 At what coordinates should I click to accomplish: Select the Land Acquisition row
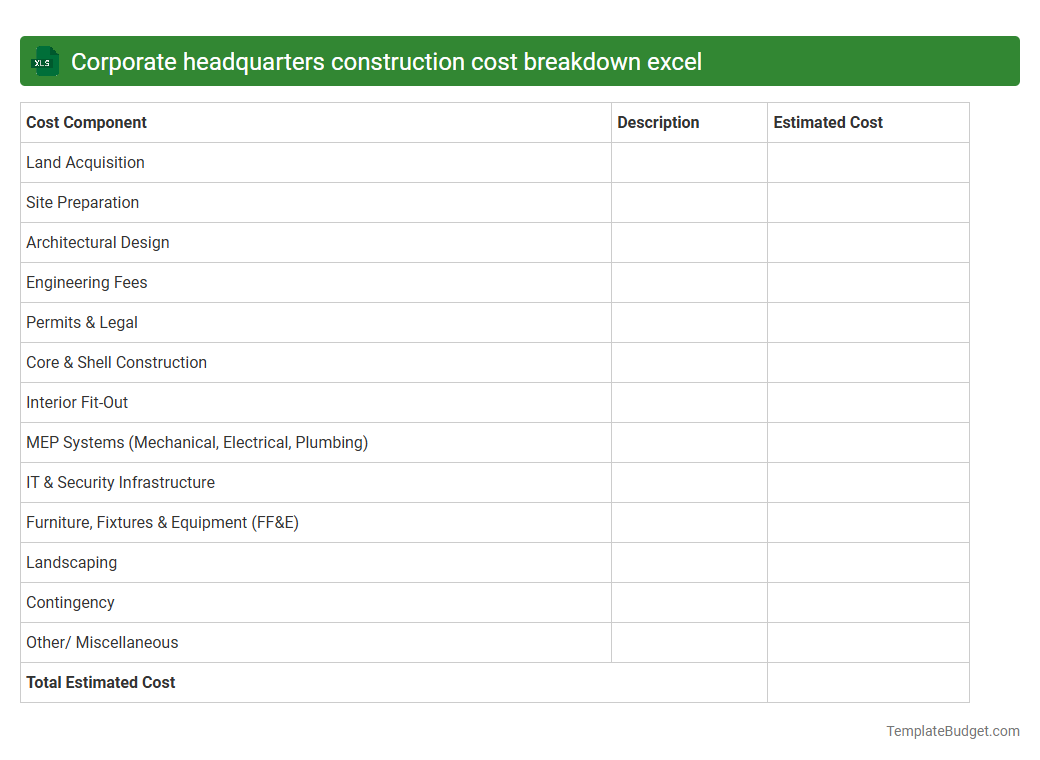click(x=85, y=162)
